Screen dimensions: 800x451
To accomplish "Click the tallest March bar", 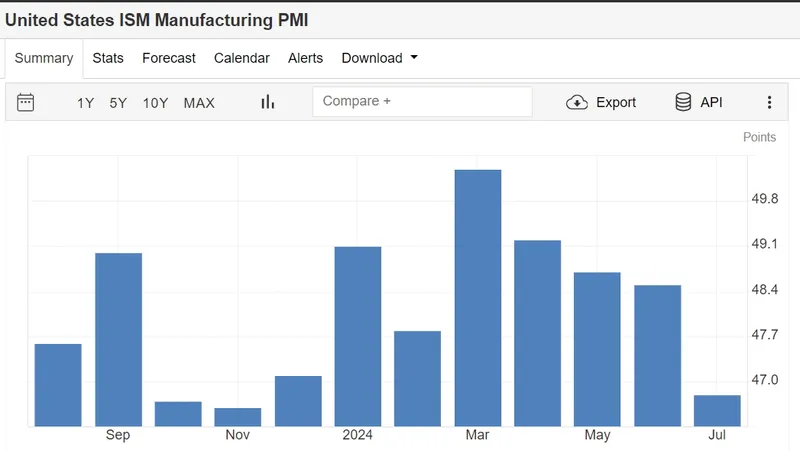I will pos(477,298).
